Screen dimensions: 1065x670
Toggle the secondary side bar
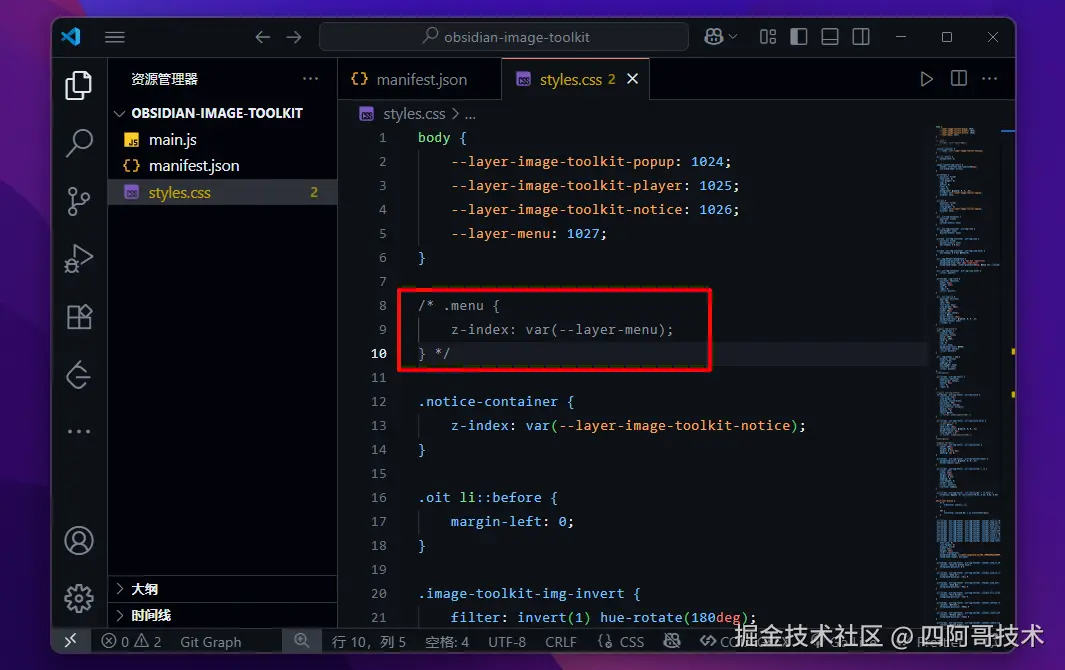point(861,37)
